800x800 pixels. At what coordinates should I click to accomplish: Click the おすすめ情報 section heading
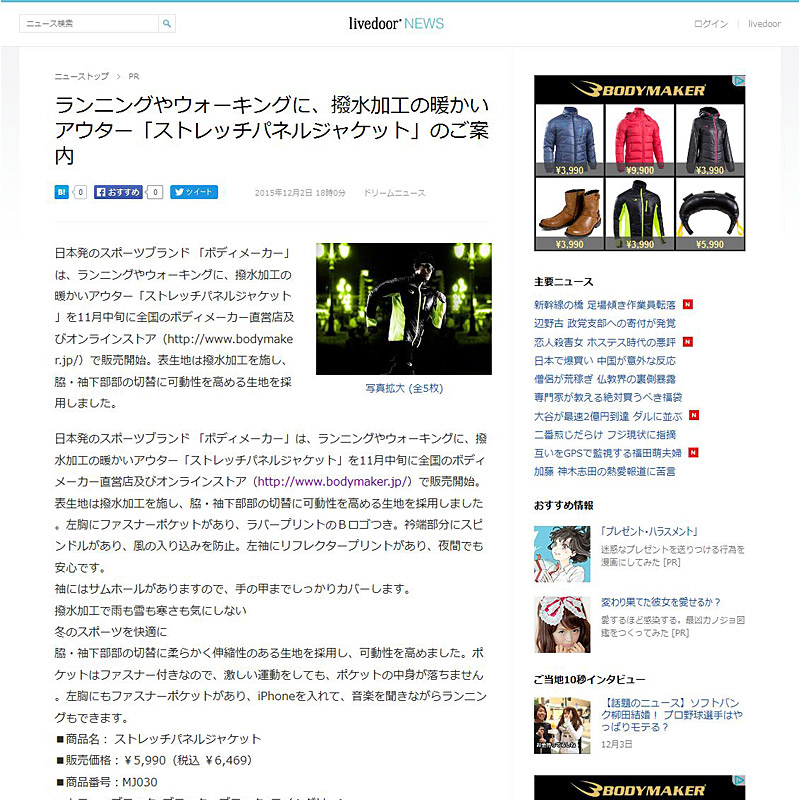click(564, 506)
